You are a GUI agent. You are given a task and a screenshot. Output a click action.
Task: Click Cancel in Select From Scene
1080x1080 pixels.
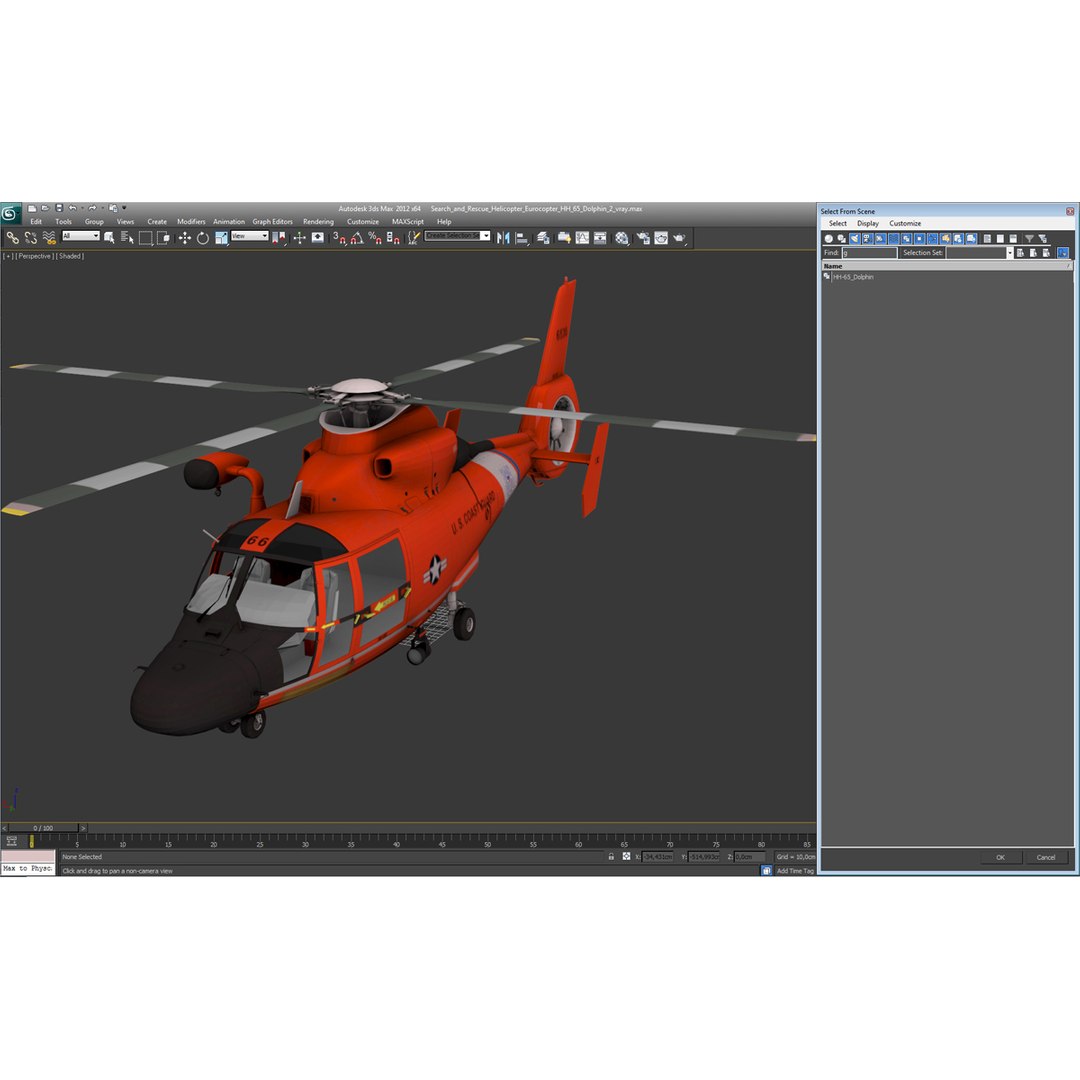pyautogui.click(x=1046, y=858)
